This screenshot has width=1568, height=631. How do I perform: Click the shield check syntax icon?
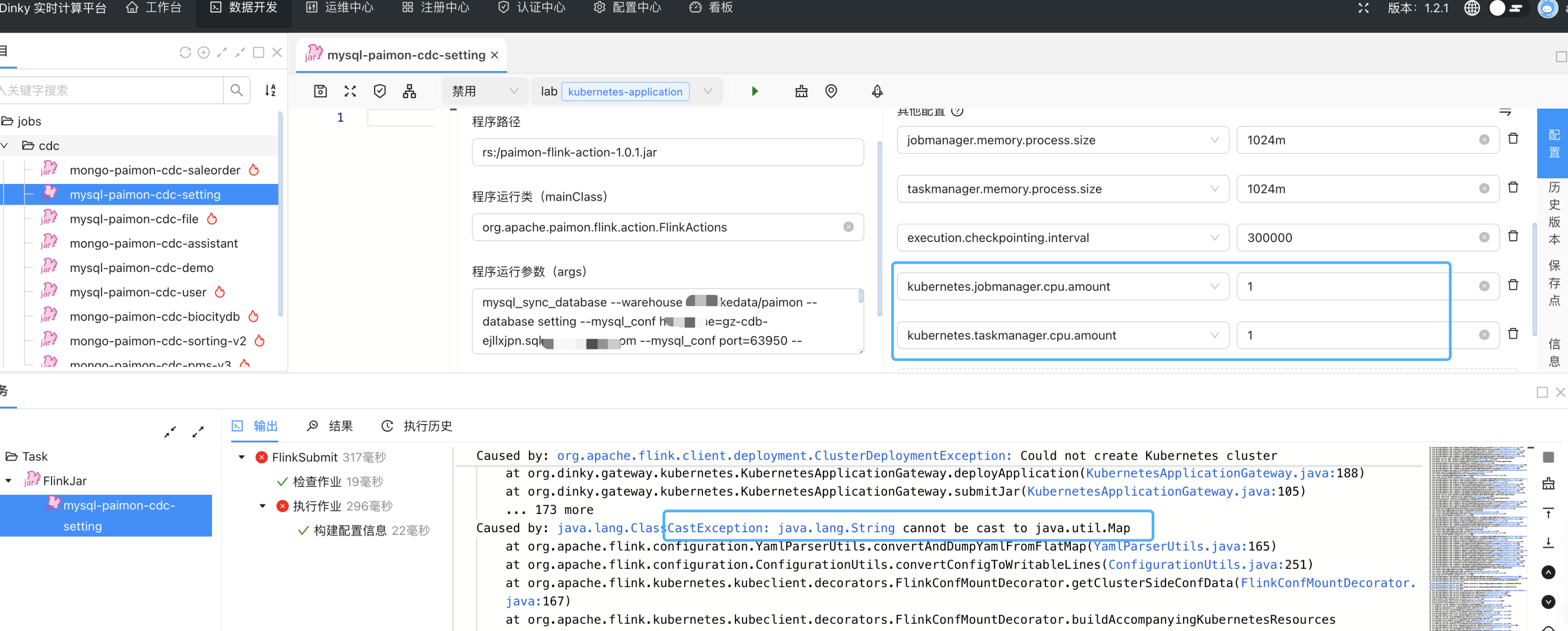(x=380, y=91)
